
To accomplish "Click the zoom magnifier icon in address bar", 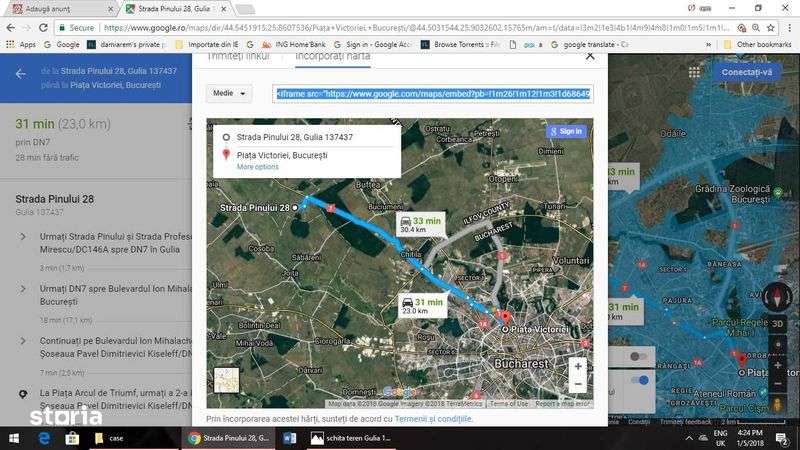I will click(x=756, y=28).
